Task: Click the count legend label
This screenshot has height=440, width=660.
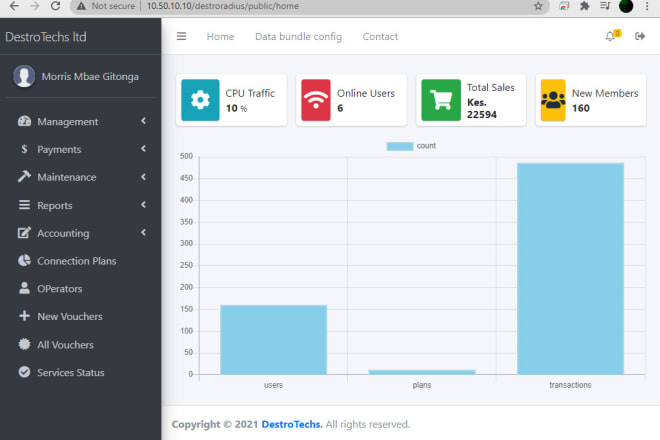Action: click(426, 146)
